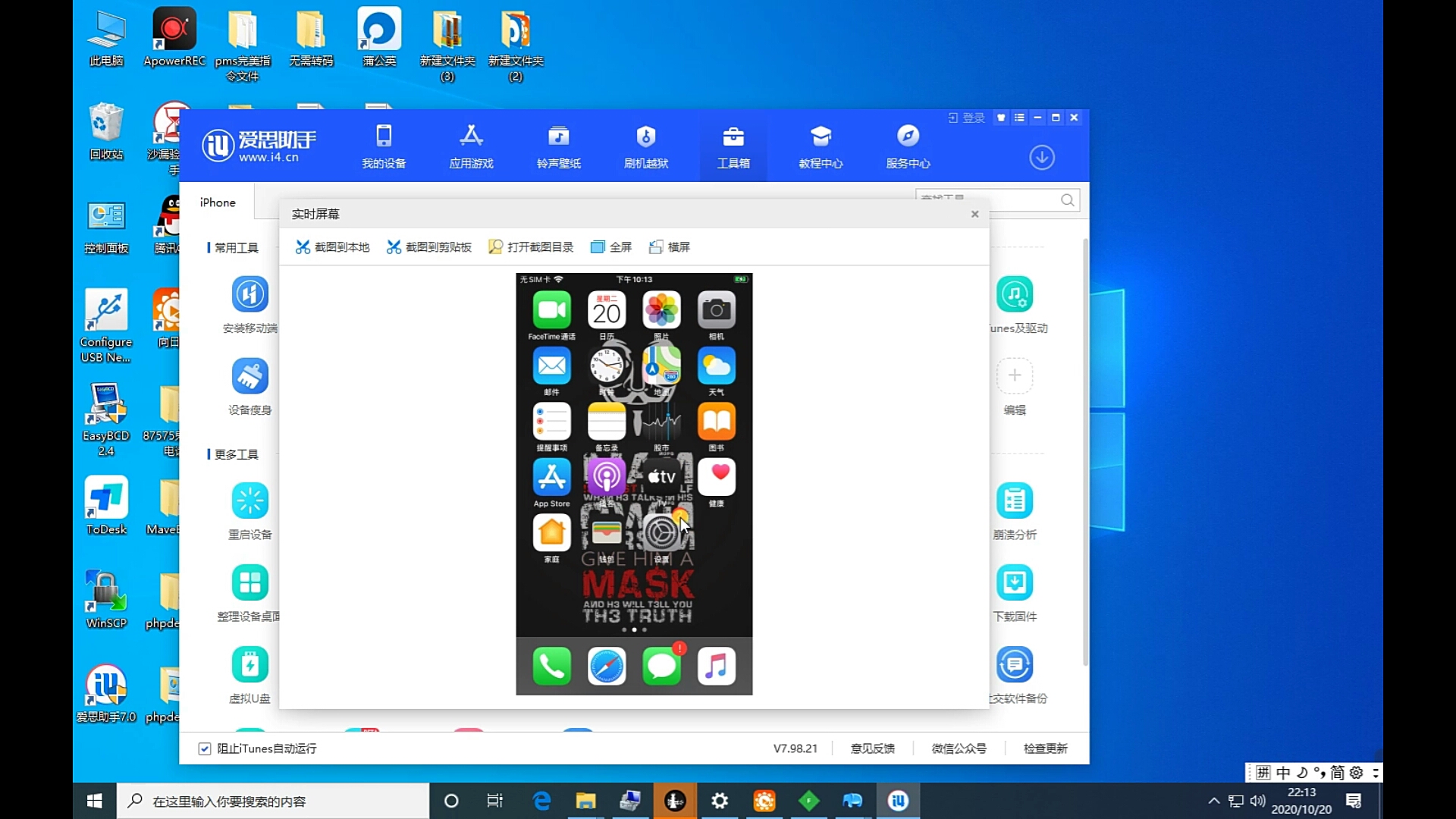Click the 崩溃分析 tool icon
The height and width of the screenshot is (819, 1456).
(x=1015, y=500)
